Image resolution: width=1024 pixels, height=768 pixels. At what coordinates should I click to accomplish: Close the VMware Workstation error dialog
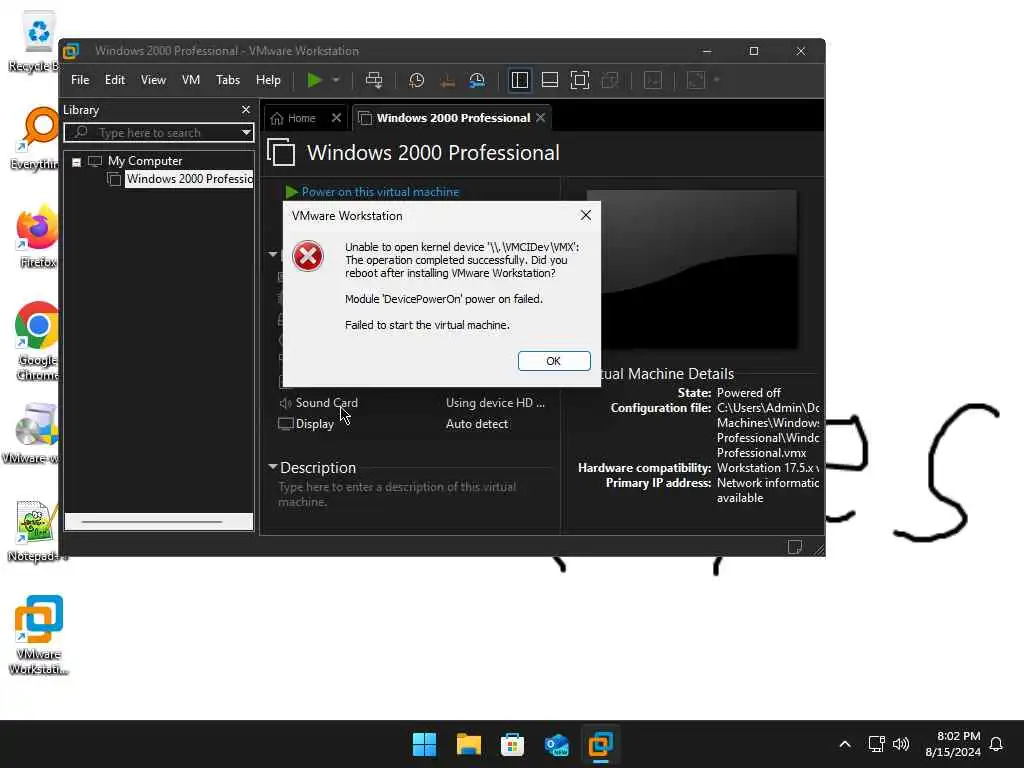pos(586,215)
